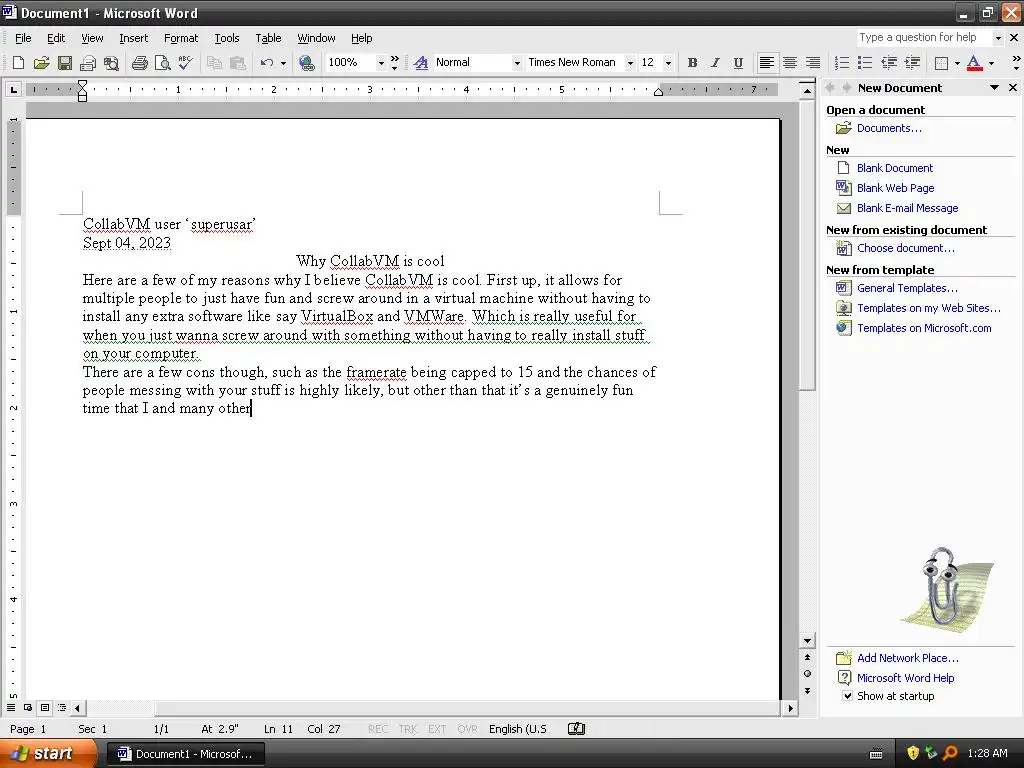Image resolution: width=1024 pixels, height=768 pixels.
Task: Open the File menu
Action: (23, 38)
